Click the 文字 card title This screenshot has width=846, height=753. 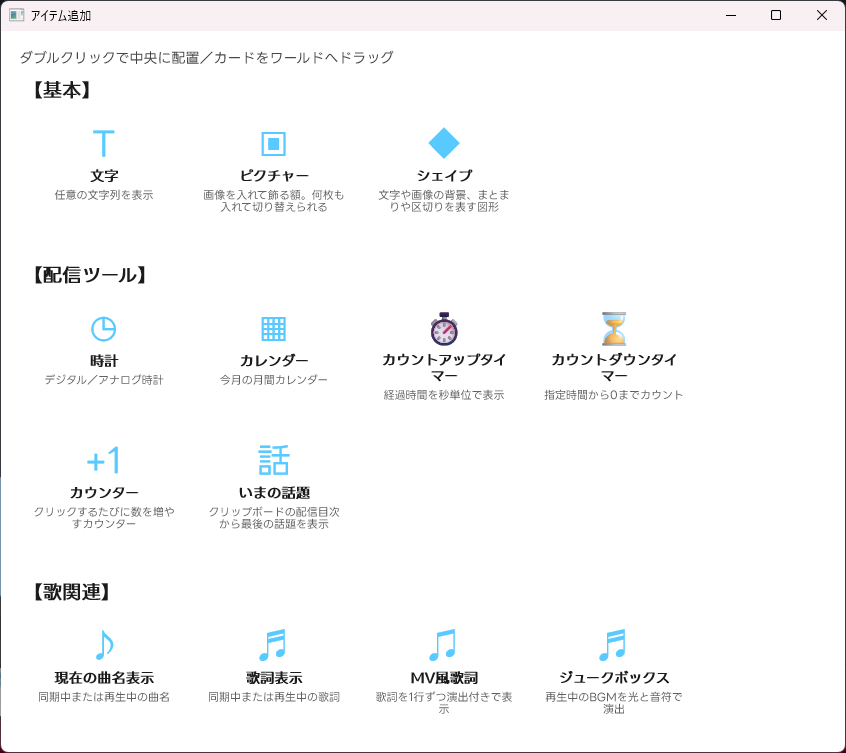[x=104, y=176]
